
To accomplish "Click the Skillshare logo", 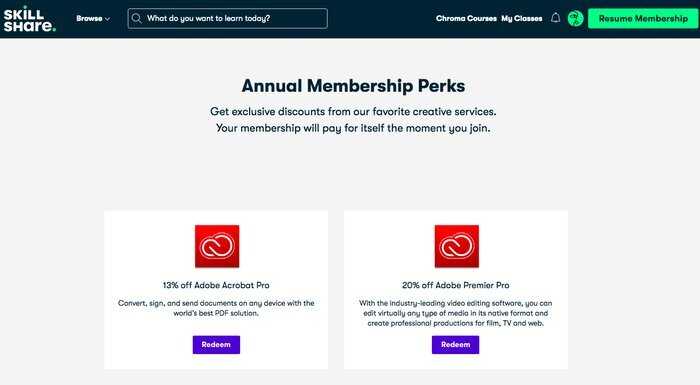I will [x=29, y=19].
